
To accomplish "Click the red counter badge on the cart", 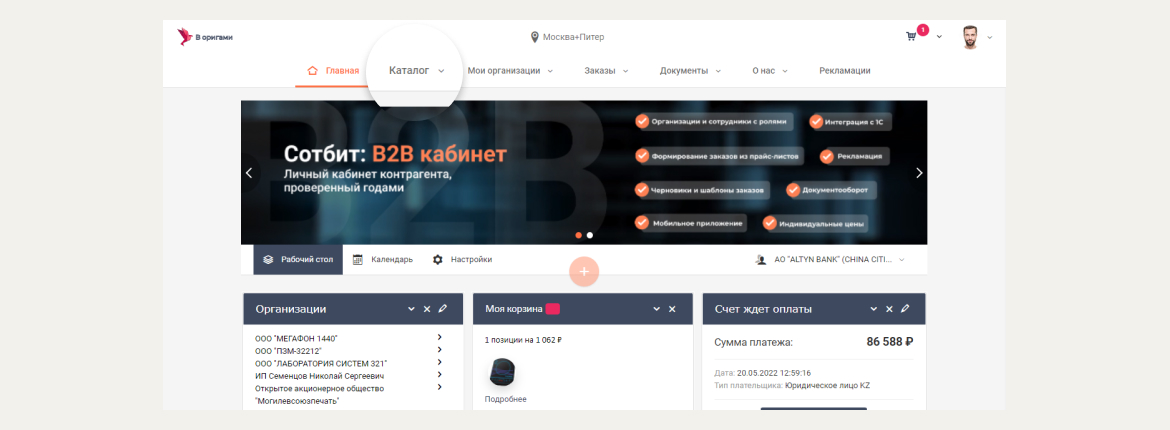I will pyautogui.click(x=923, y=30).
